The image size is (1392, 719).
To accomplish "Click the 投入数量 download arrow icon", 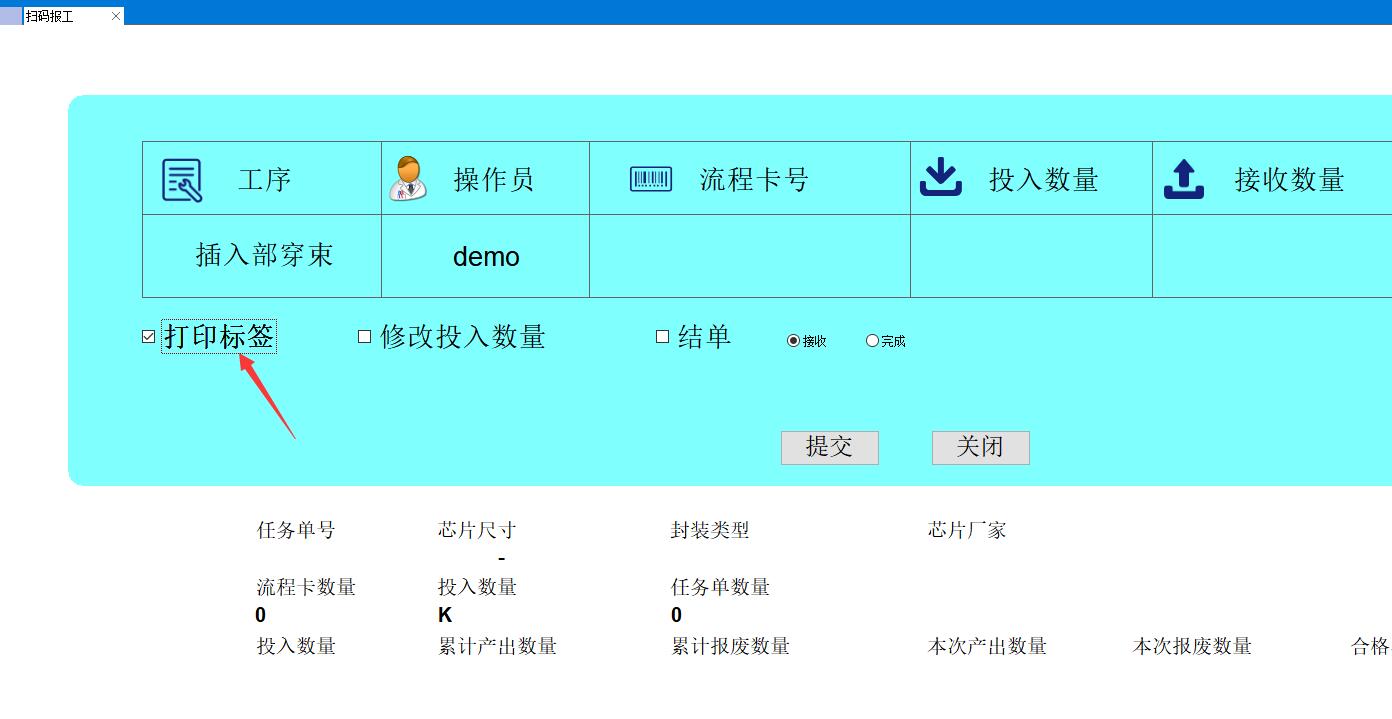I will [x=940, y=179].
